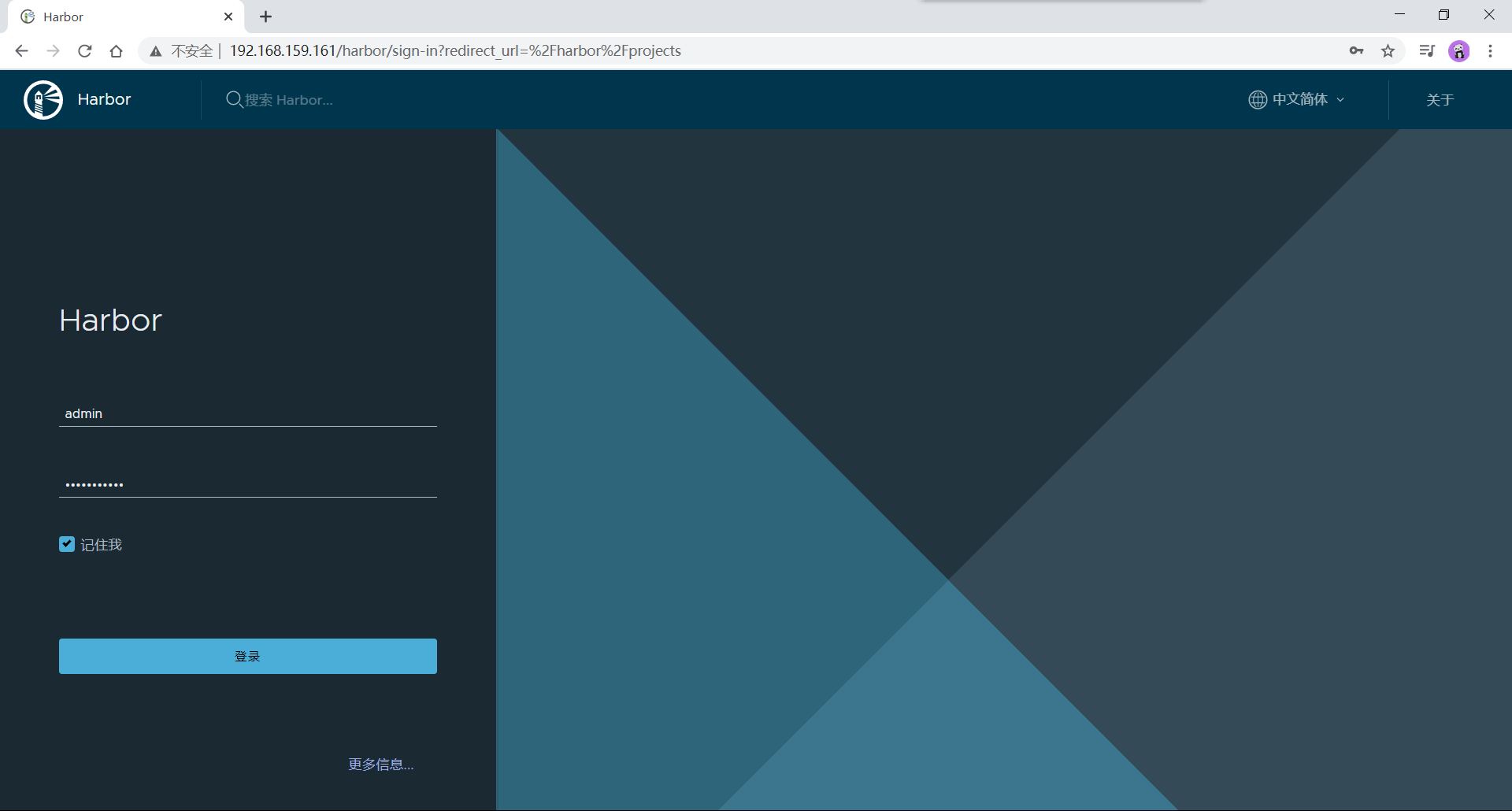Open the browser home page icon

click(x=117, y=51)
